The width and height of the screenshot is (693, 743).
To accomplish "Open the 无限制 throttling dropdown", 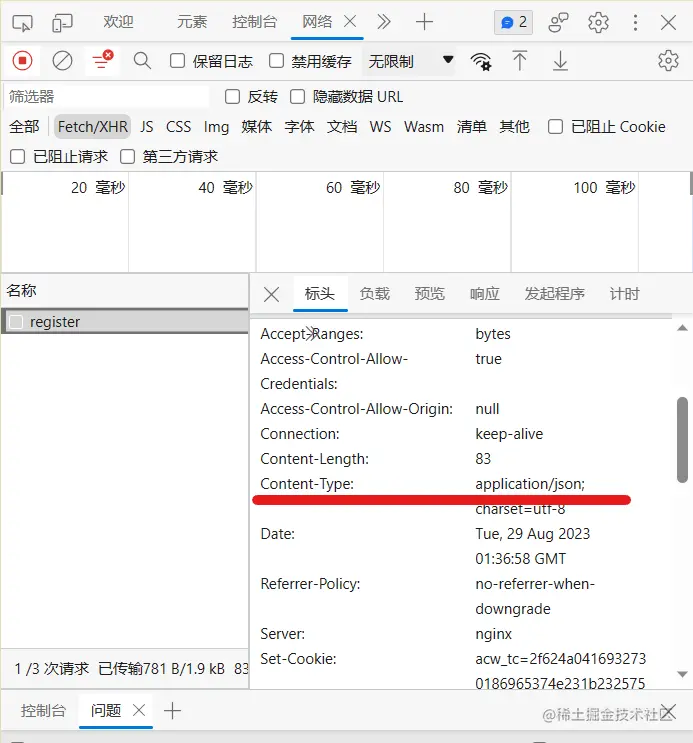I will 409,61.
